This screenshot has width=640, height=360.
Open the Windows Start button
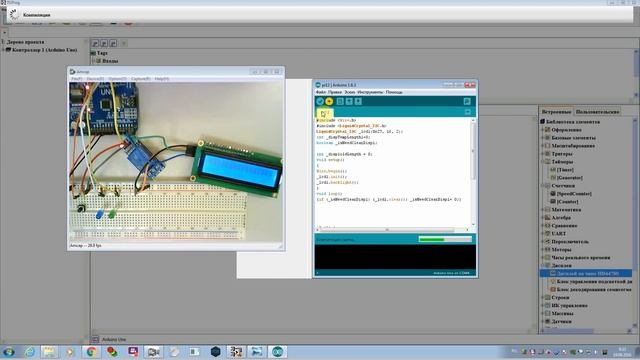point(9,352)
